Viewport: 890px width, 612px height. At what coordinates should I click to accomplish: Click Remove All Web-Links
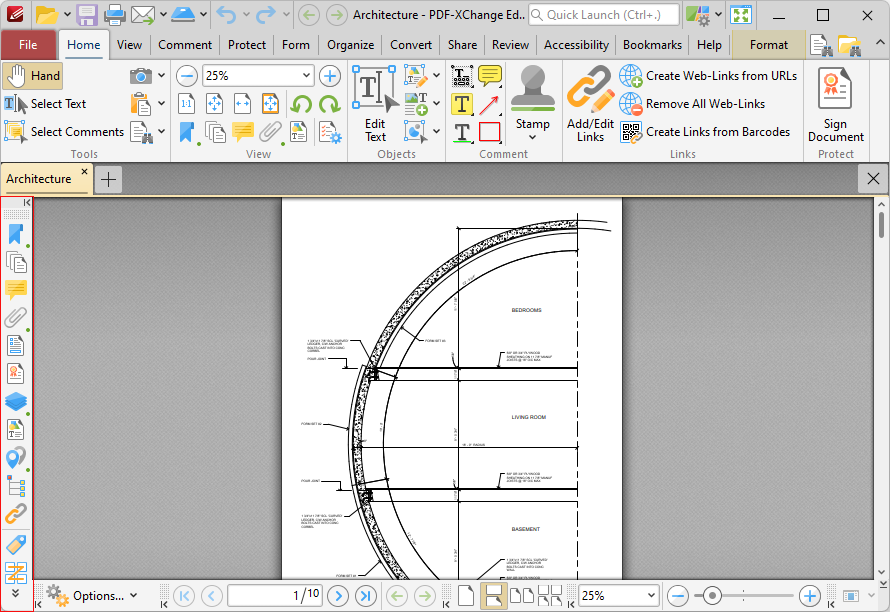[700, 103]
